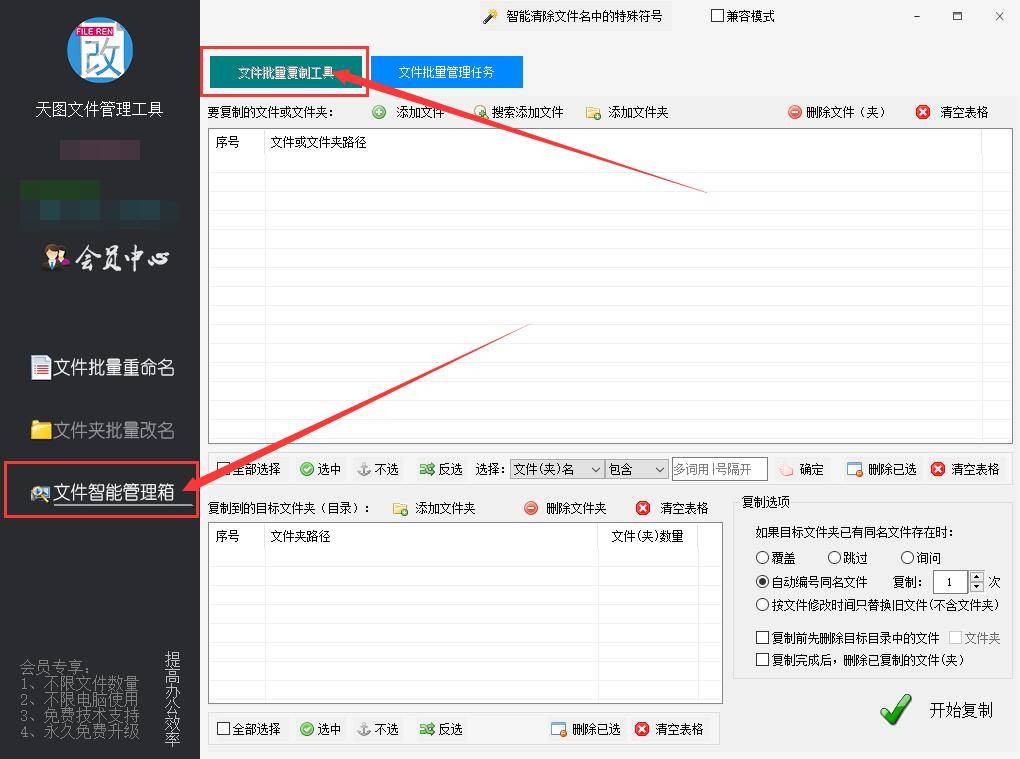Click the 删除文件（夹） red minus icon
This screenshot has width=1020, height=759.
pyautogui.click(x=794, y=113)
